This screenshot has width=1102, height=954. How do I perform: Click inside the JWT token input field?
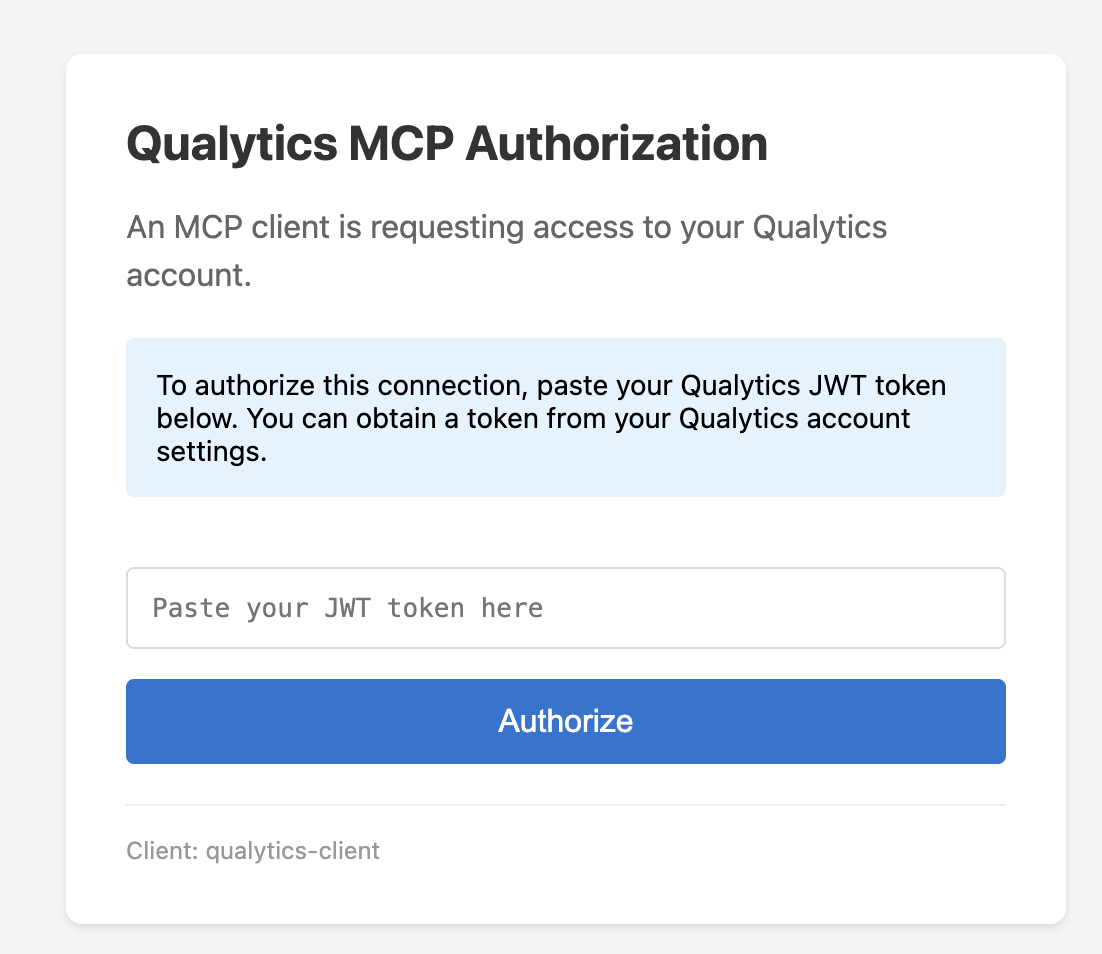click(x=565, y=607)
